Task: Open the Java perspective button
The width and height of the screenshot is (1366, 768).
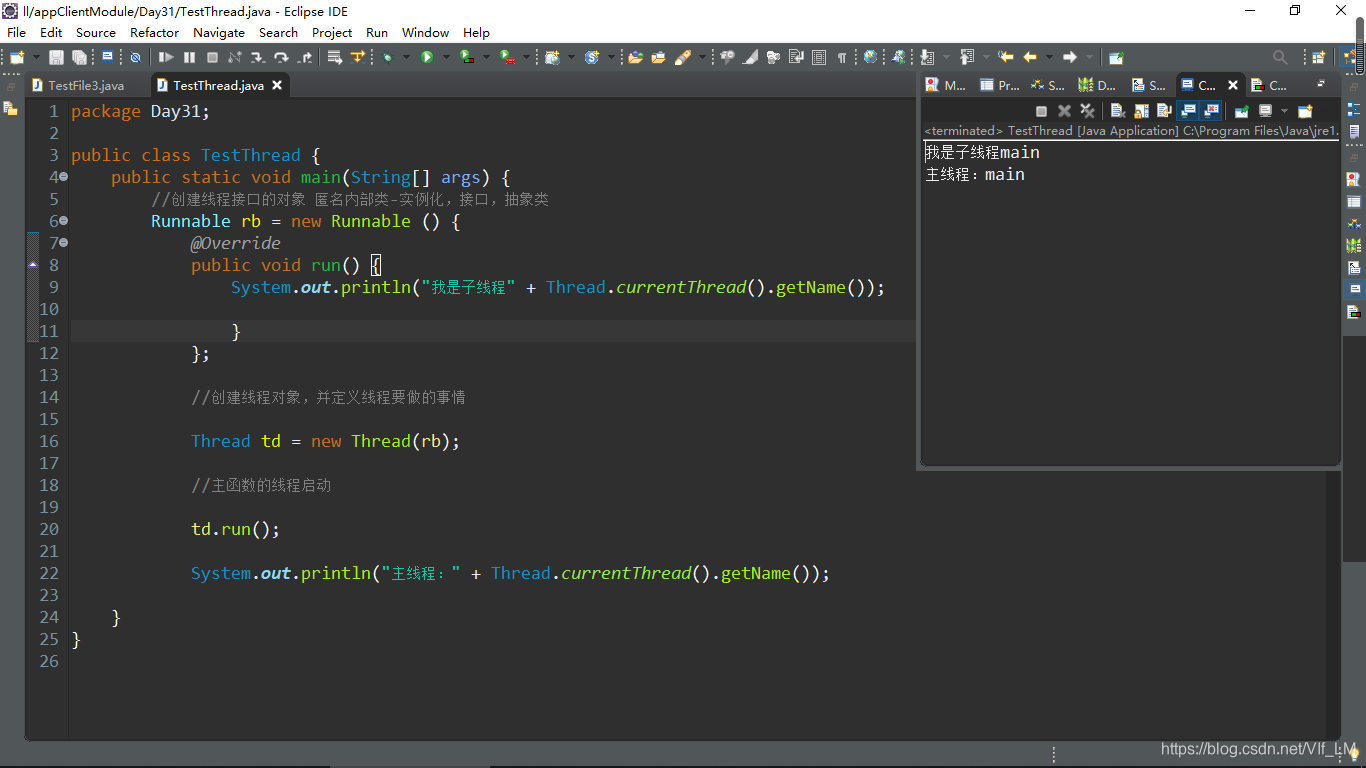Action: [x=1350, y=57]
